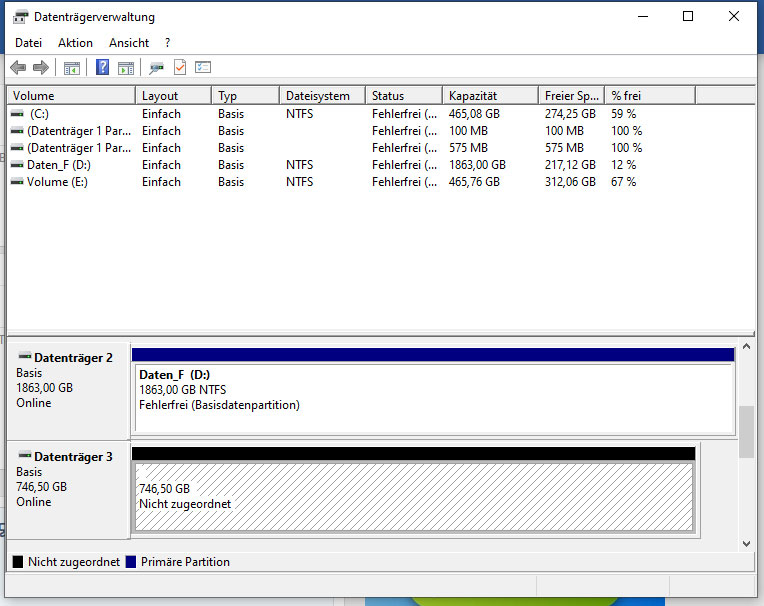The height and width of the screenshot is (606, 764).
Task: Click the Back arrow toolbar icon
Action: click(18, 67)
